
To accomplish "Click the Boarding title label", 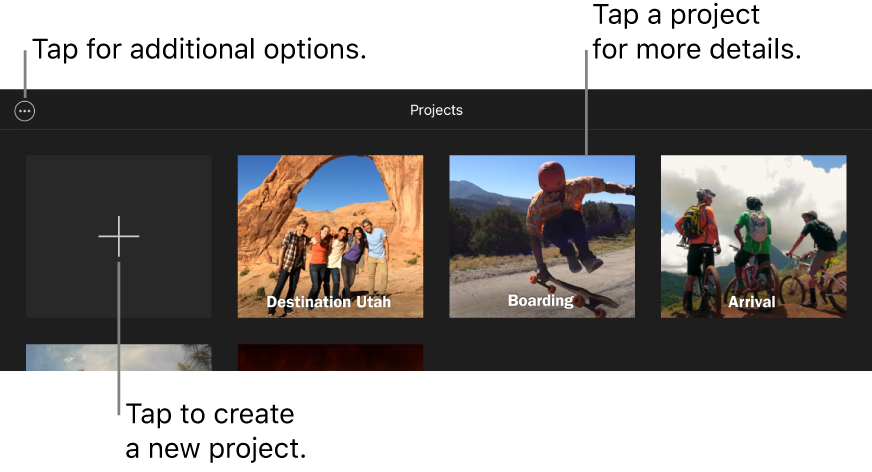I will coord(541,301).
